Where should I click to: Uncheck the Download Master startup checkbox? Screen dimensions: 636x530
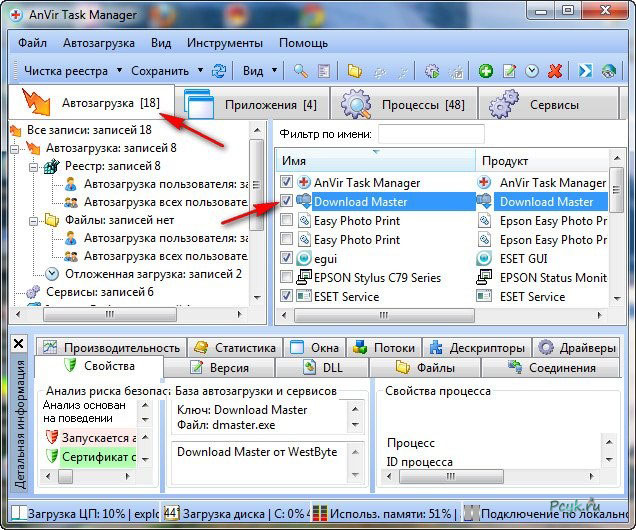[286, 200]
